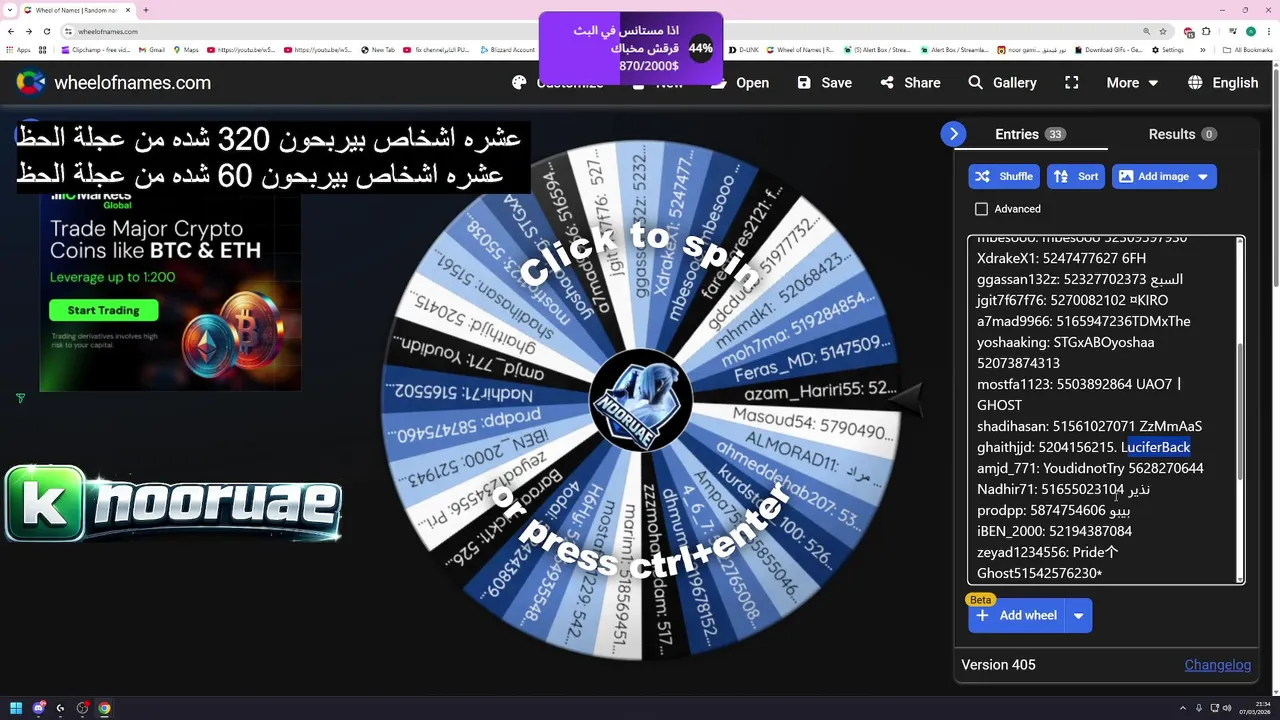Show hidden system tray icons
Screen dimensions: 1280x720
1183,708
